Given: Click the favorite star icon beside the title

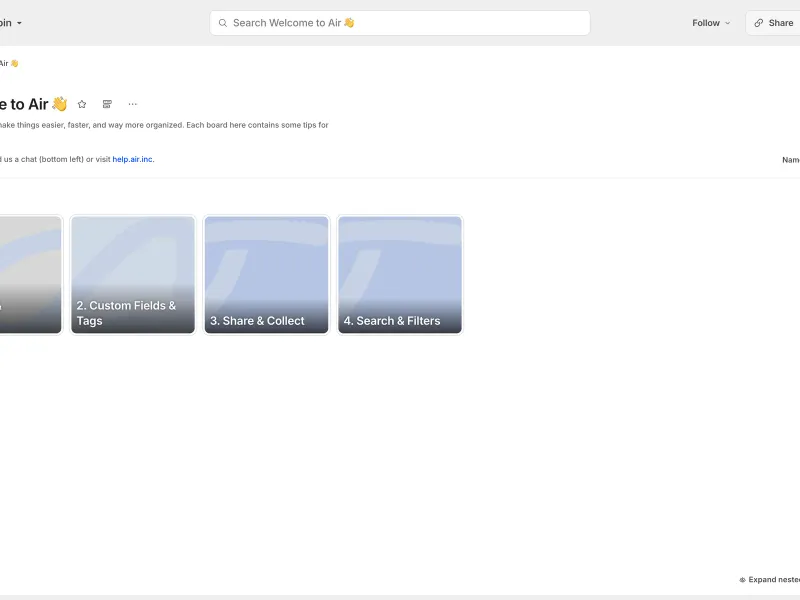Looking at the screenshot, I should (82, 104).
